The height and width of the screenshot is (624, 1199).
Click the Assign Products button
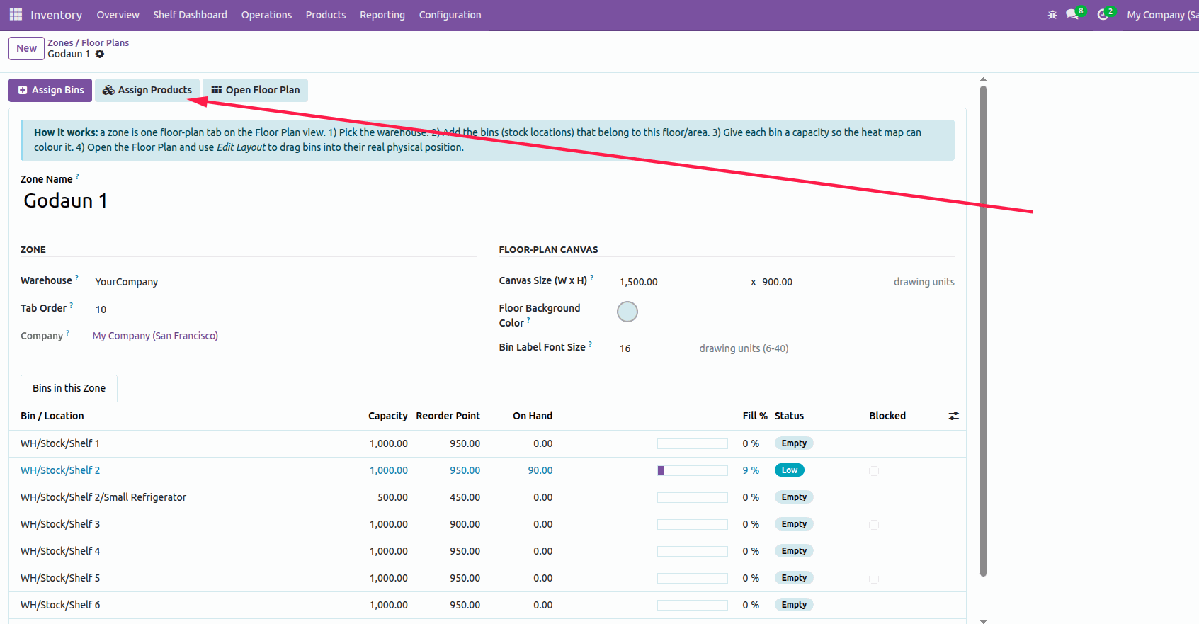[148, 90]
